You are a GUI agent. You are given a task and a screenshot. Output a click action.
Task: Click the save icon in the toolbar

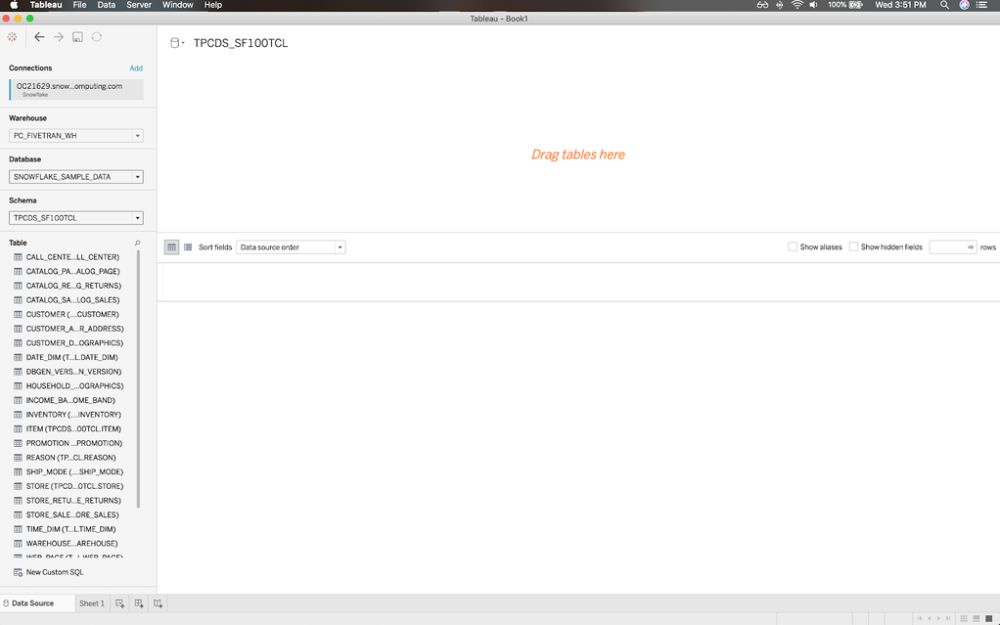click(77, 37)
